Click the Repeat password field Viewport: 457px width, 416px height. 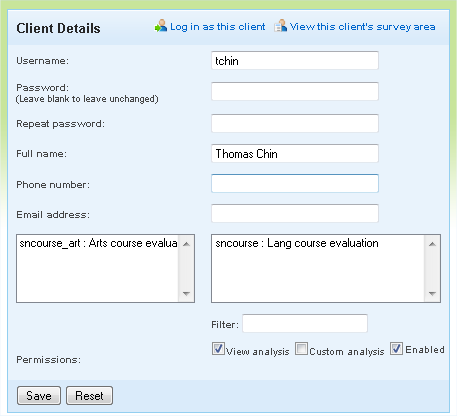click(x=295, y=123)
